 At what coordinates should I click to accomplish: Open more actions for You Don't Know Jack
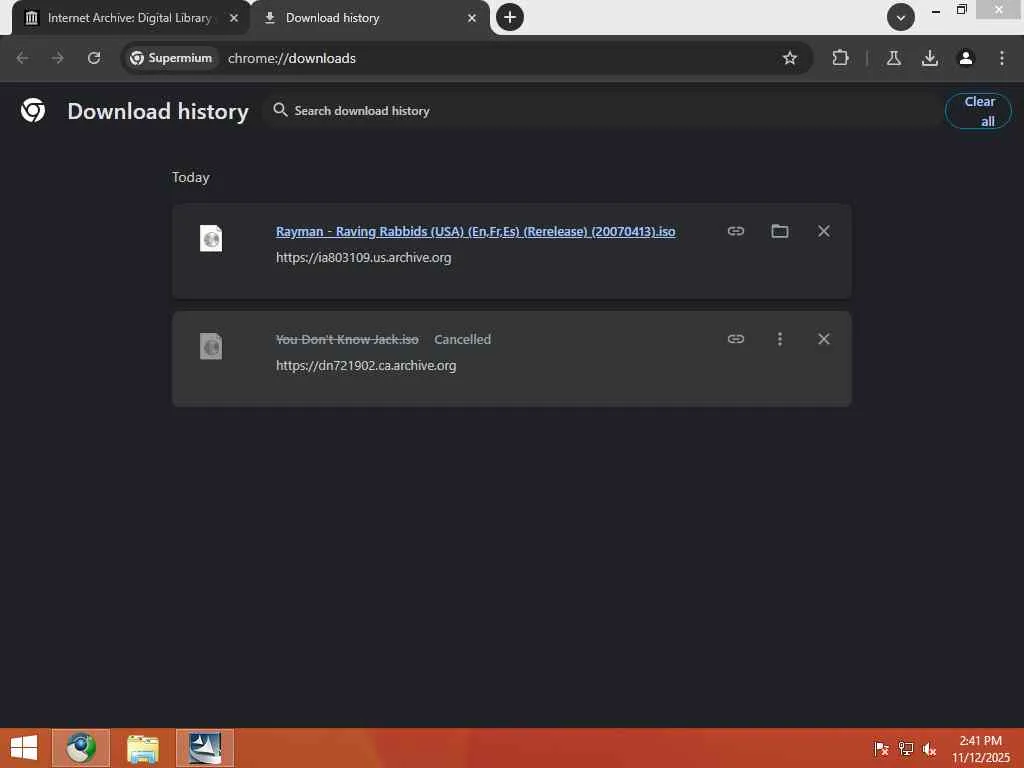[x=780, y=339]
